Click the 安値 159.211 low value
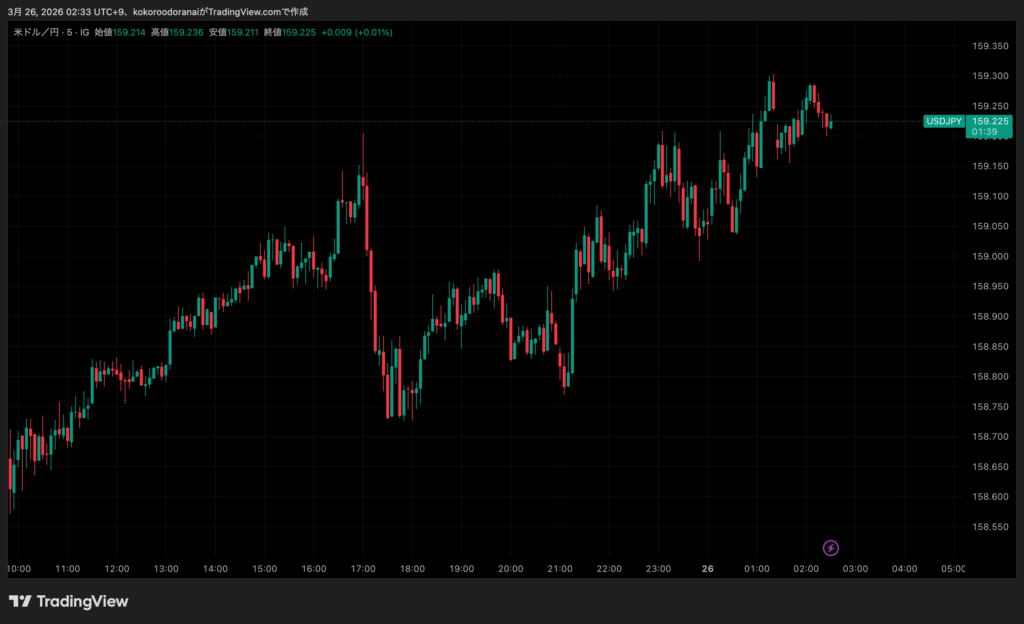The width and height of the screenshot is (1024, 624). [x=232, y=32]
